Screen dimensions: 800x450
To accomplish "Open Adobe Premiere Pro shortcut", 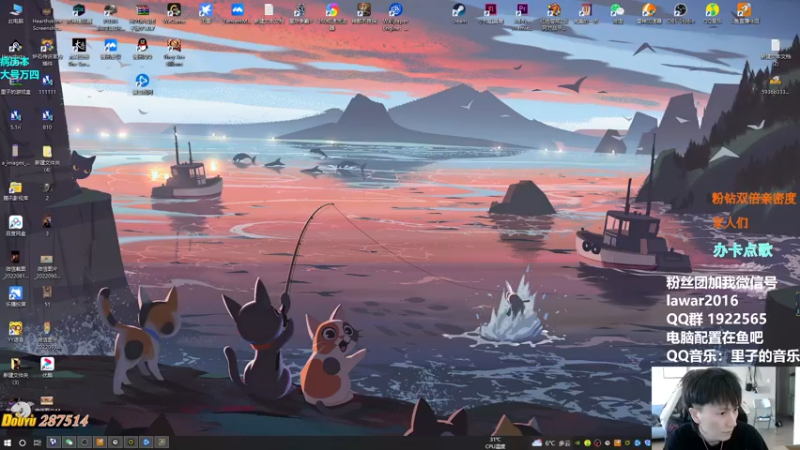I will (522, 15).
